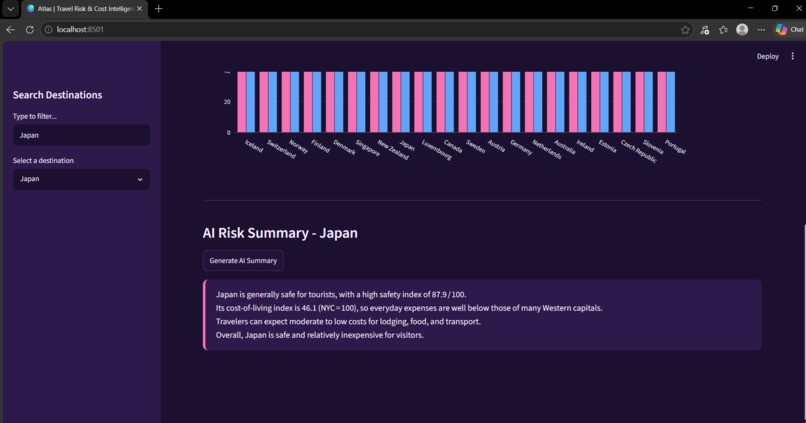Open a new browser tab
The height and width of the screenshot is (423, 806).
[158, 9]
